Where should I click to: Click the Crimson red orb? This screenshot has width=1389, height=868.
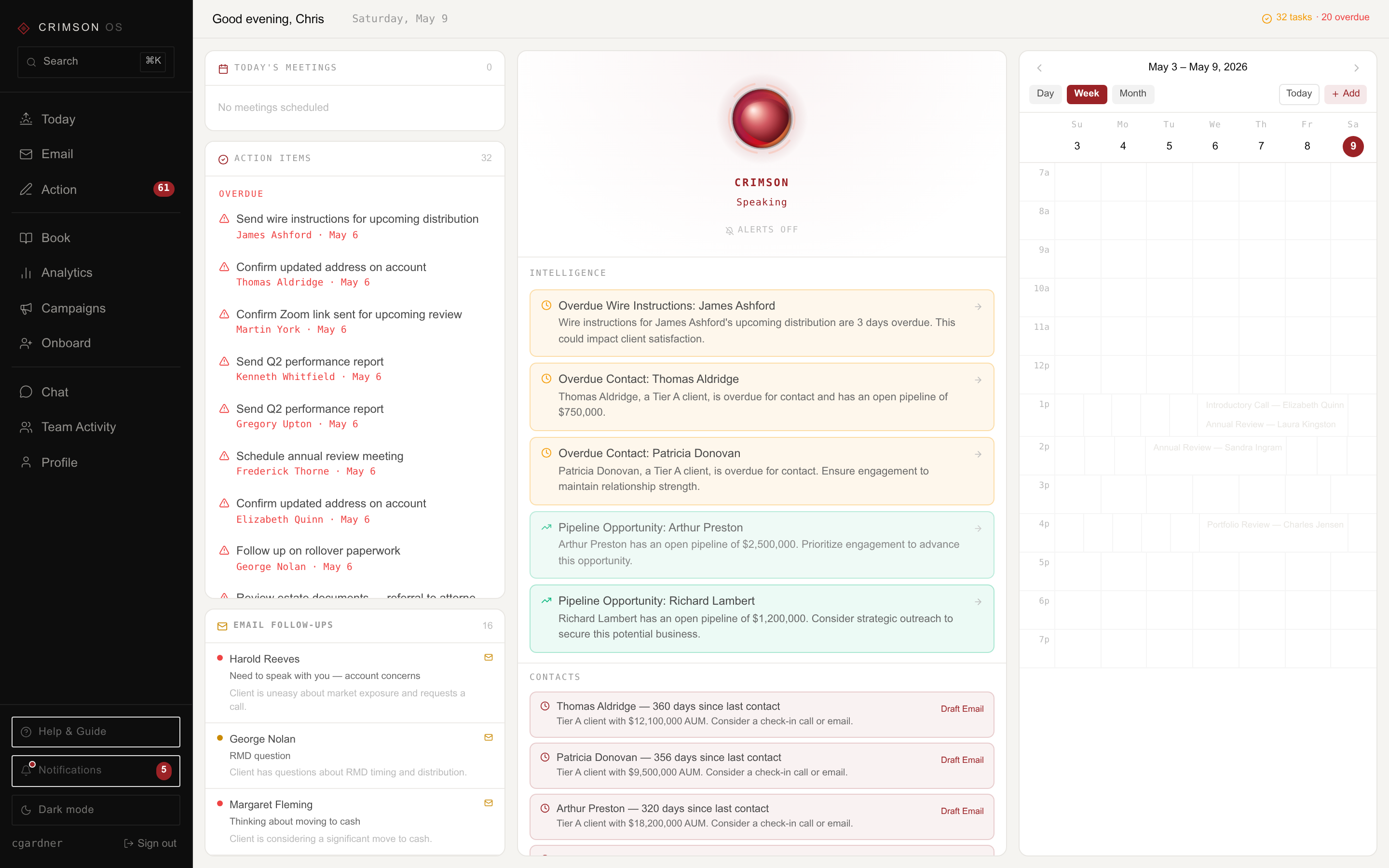click(762, 118)
